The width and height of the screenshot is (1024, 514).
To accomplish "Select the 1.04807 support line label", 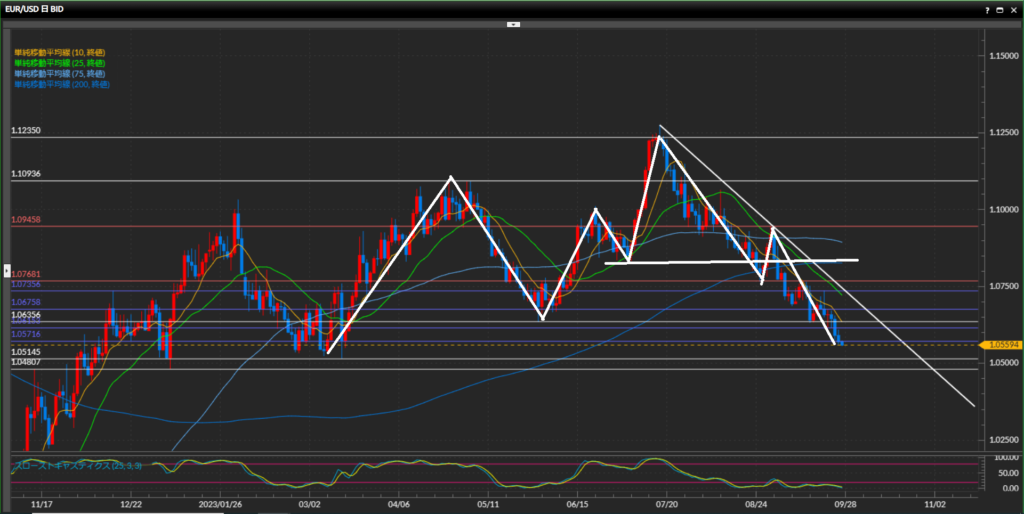I will (26, 363).
